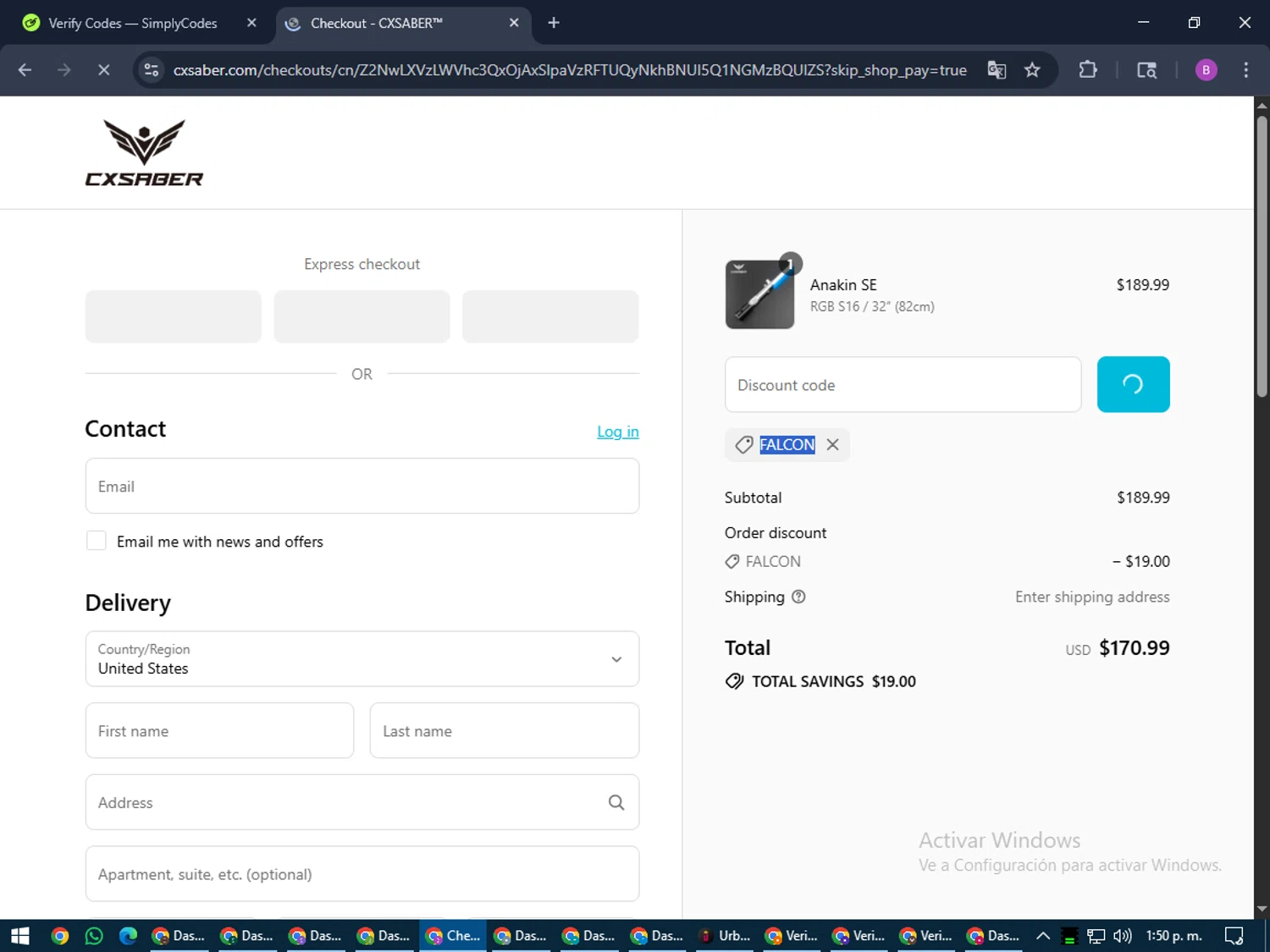The image size is (1270, 952).
Task: Open the Country/Region dropdown
Action: click(x=362, y=658)
